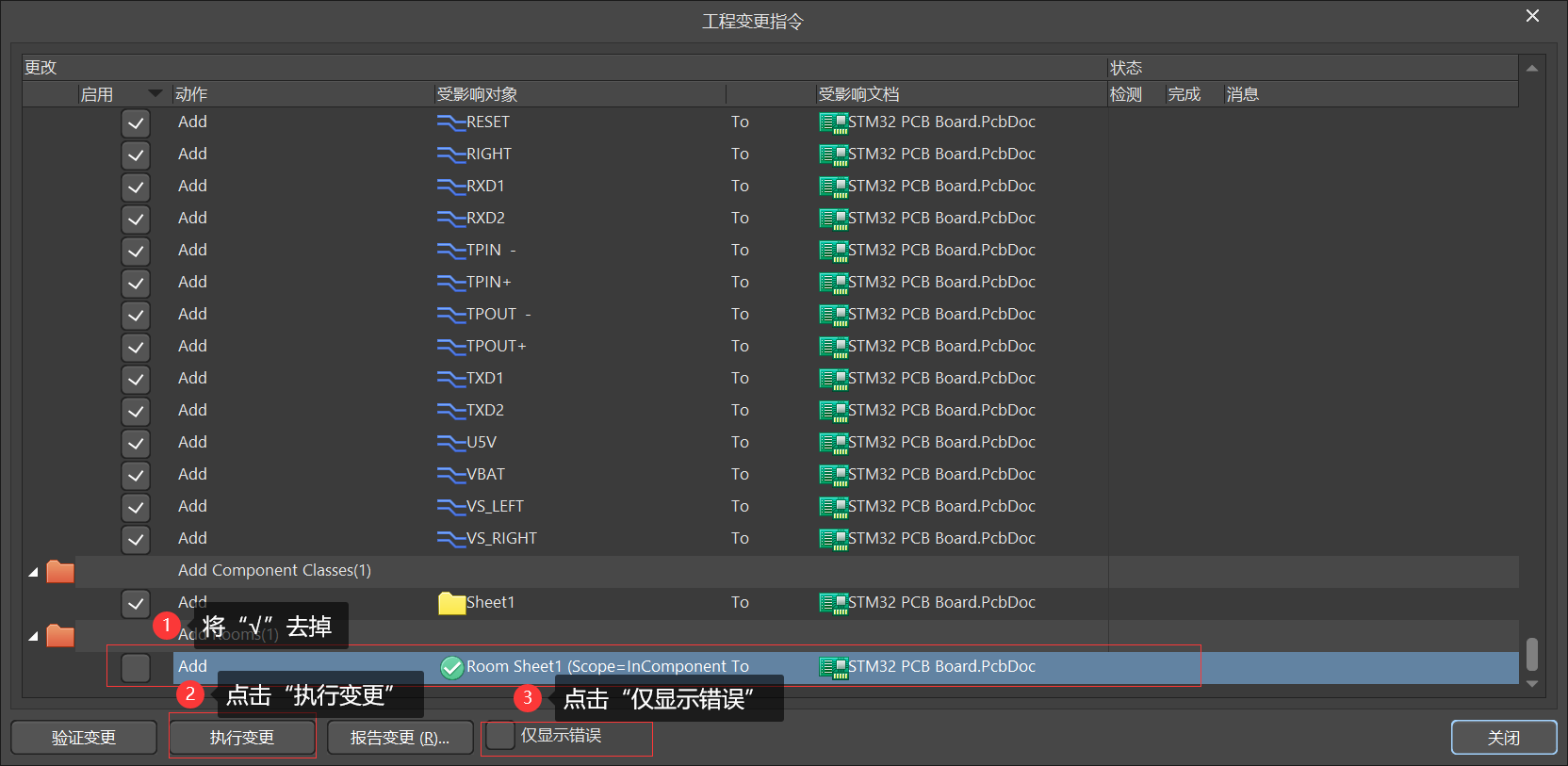1568x766 pixels.
Task: Check the enable box for Room Sheet1
Action: coord(136,668)
